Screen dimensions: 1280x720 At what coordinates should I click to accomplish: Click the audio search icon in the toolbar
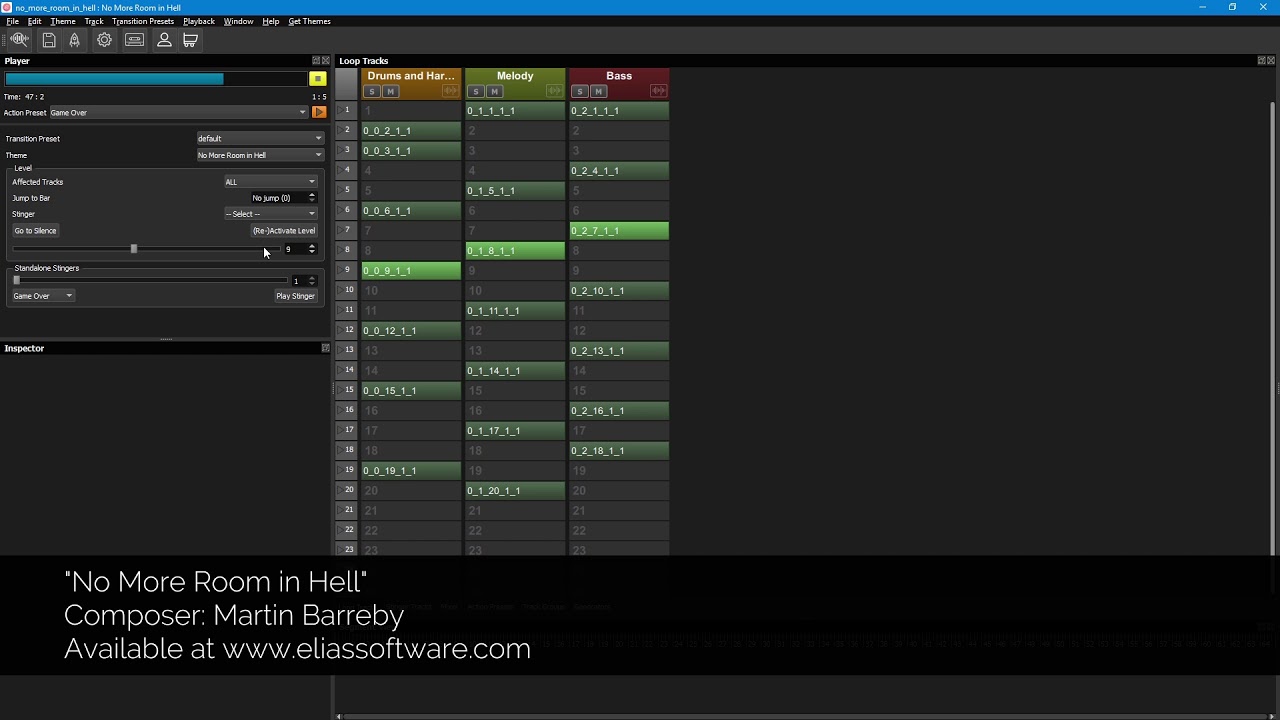18,40
